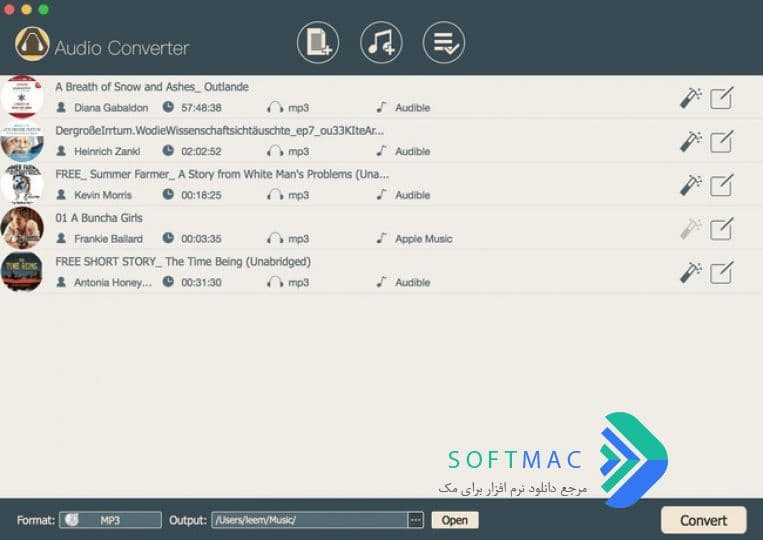Open effects wand for The Time Being row

[690, 272]
